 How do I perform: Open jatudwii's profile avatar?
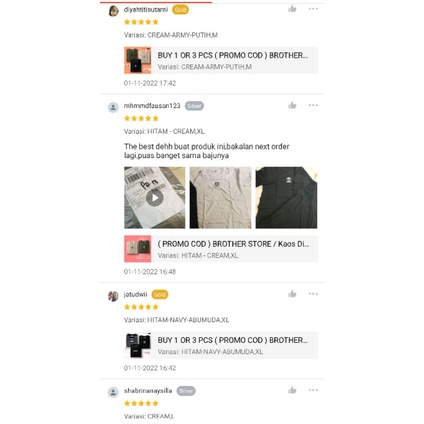(113, 296)
